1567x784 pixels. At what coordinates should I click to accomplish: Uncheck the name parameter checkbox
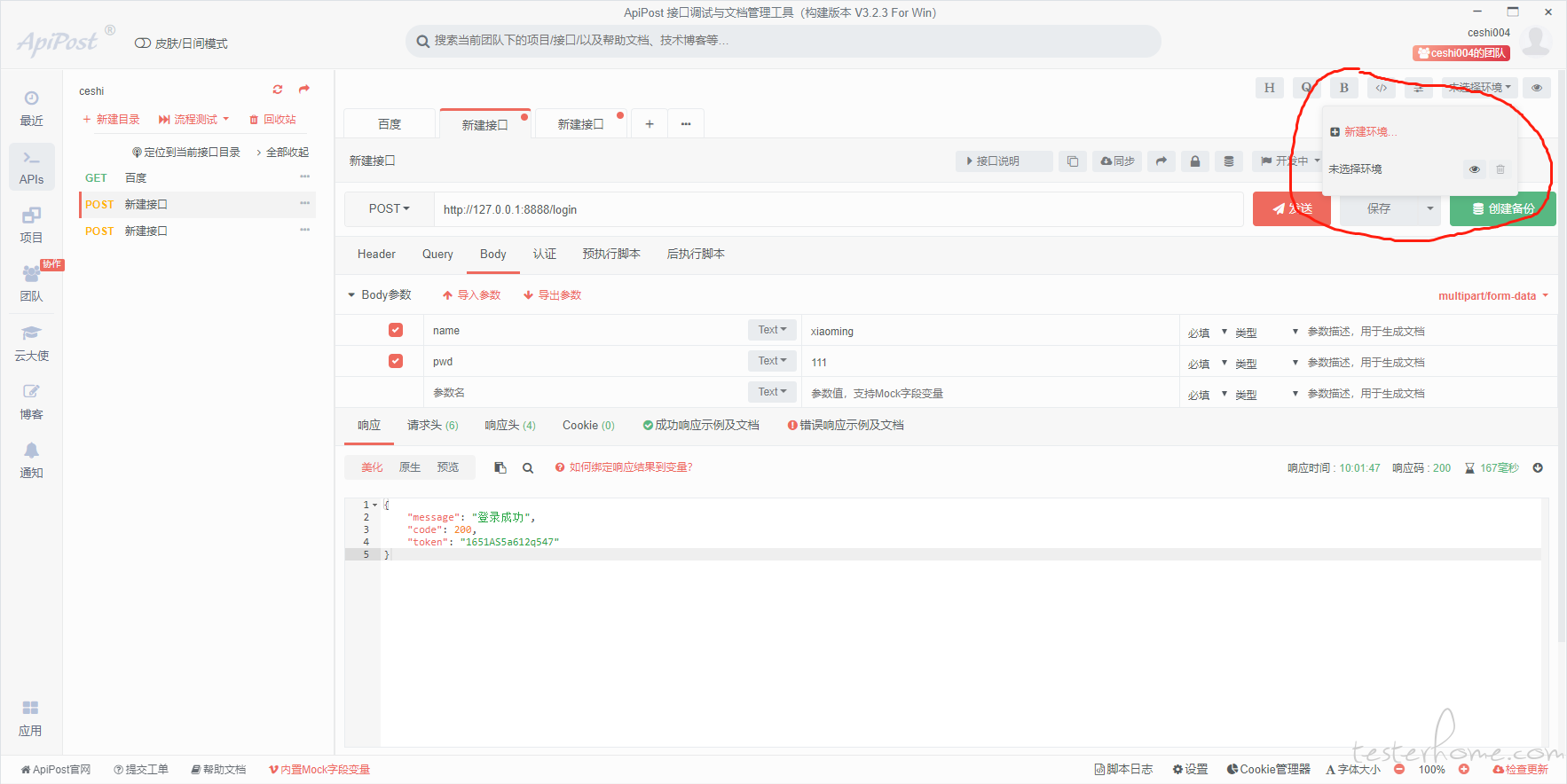click(396, 330)
